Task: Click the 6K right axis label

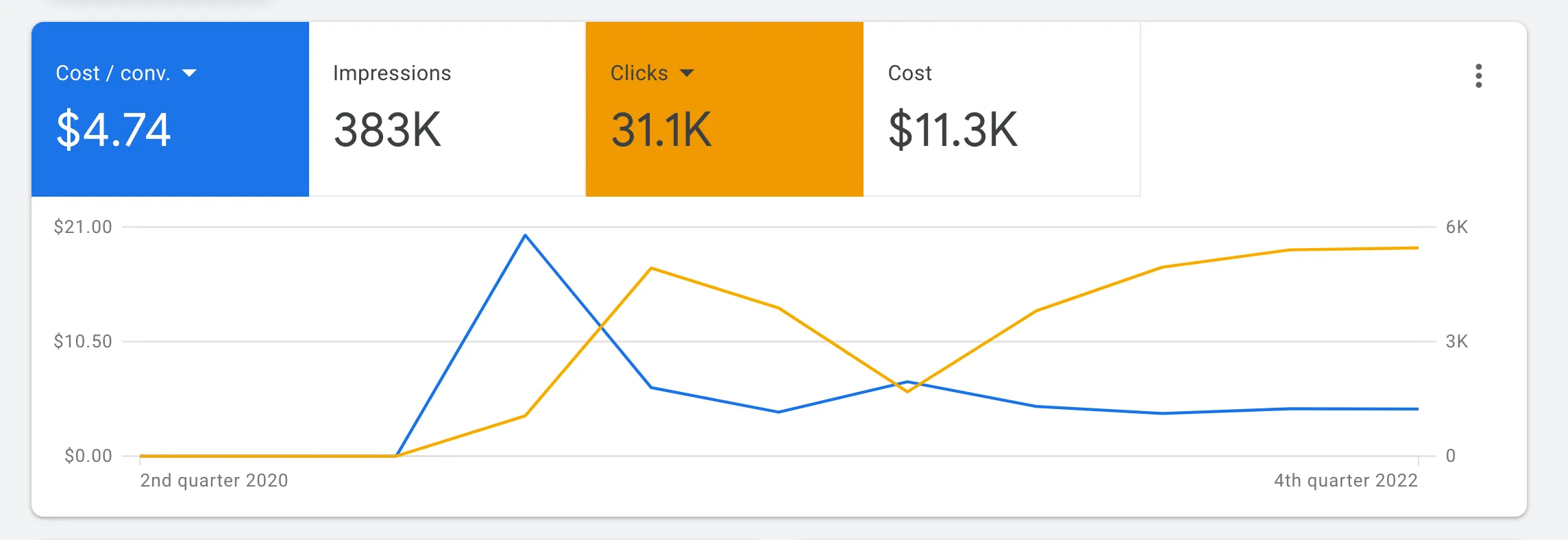Action: [x=1457, y=227]
